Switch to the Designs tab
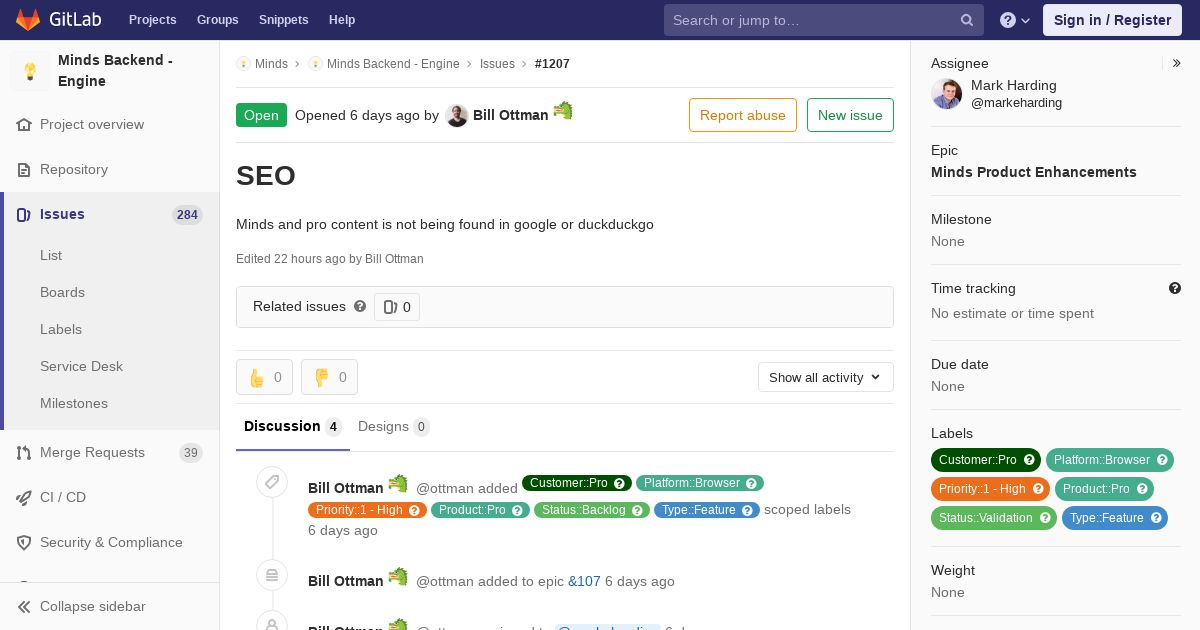The height and width of the screenshot is (630, 1200). [x=394, y=427]
